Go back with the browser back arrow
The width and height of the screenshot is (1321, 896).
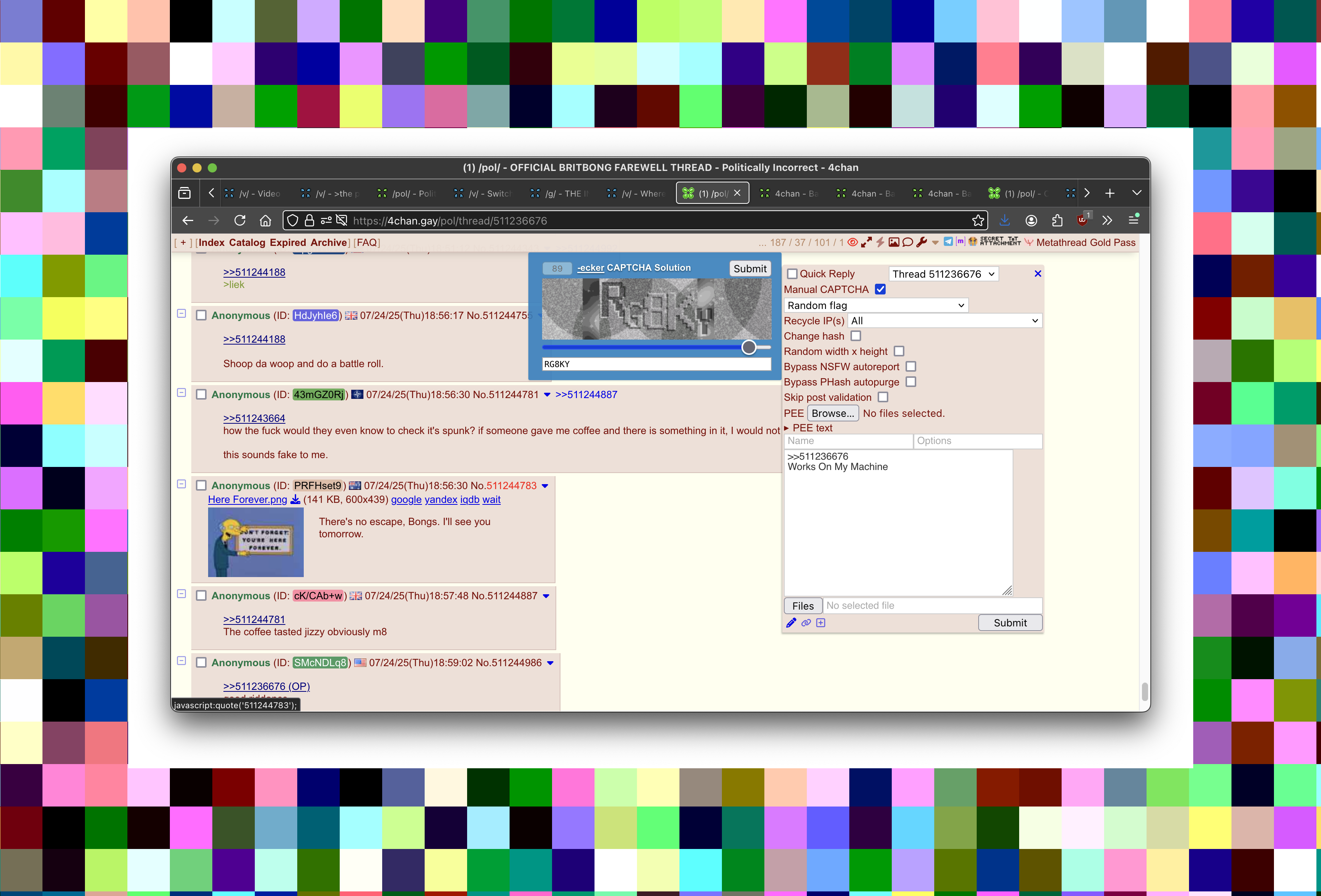pyautogui.click(x=187, y=220)
